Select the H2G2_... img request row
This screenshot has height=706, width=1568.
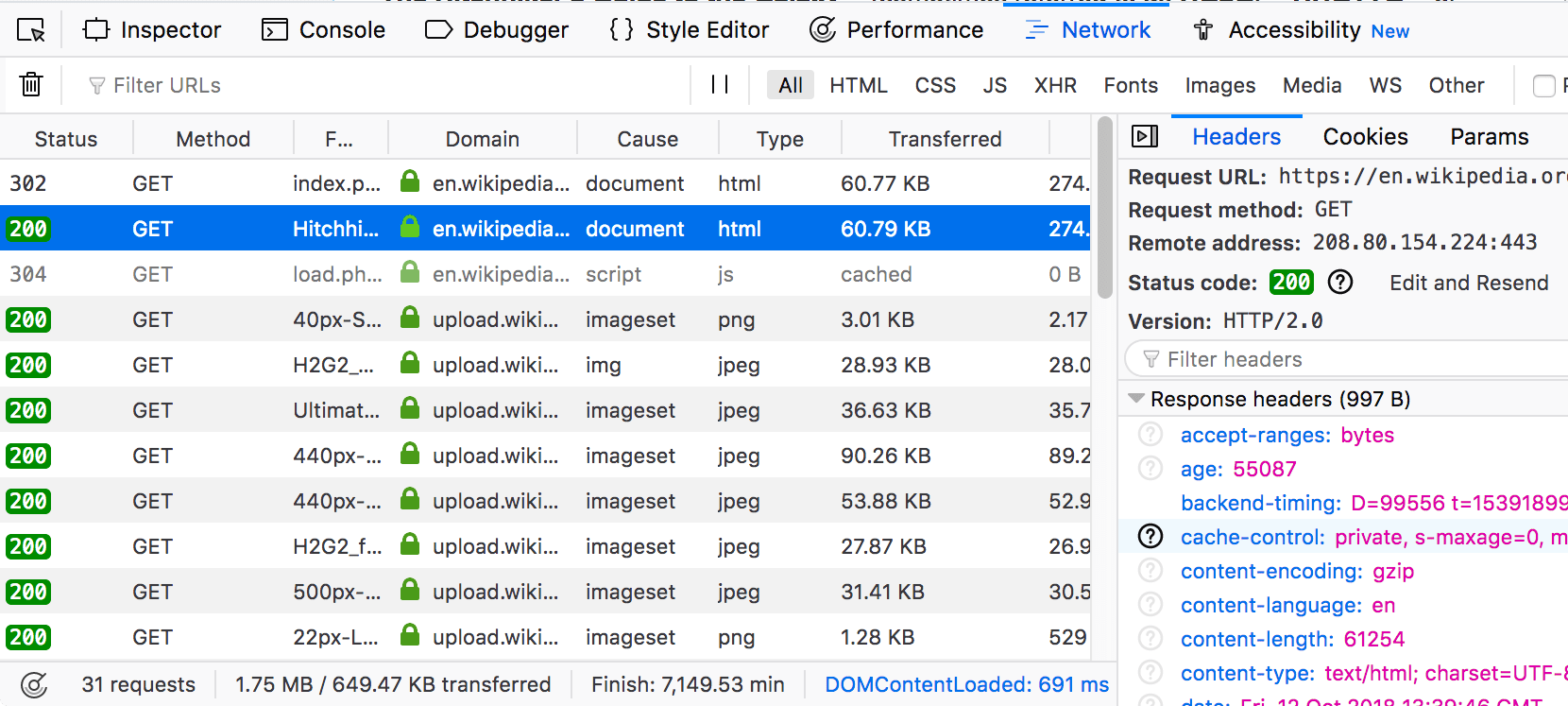click(x=545, y=365)
